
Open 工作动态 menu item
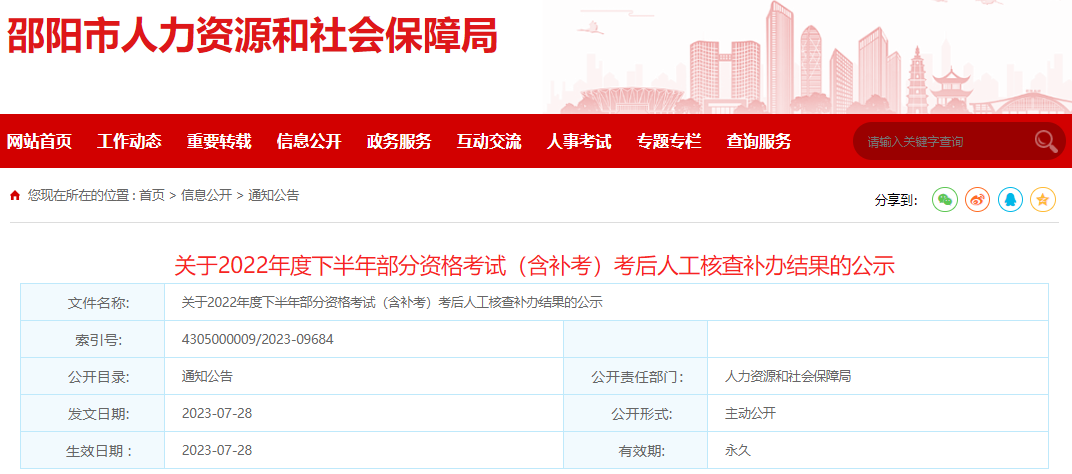(129, 142)
